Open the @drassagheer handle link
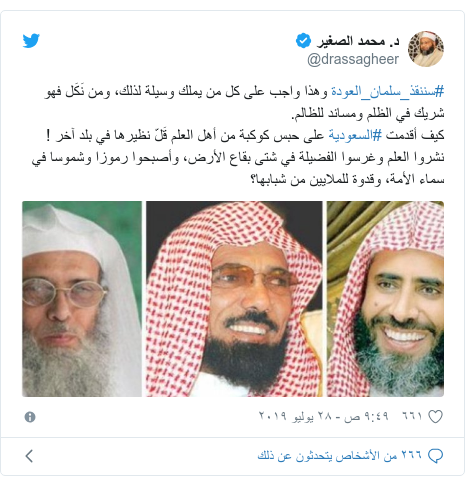The height and width of the screenshot is (485, 465). click(353, 59)
